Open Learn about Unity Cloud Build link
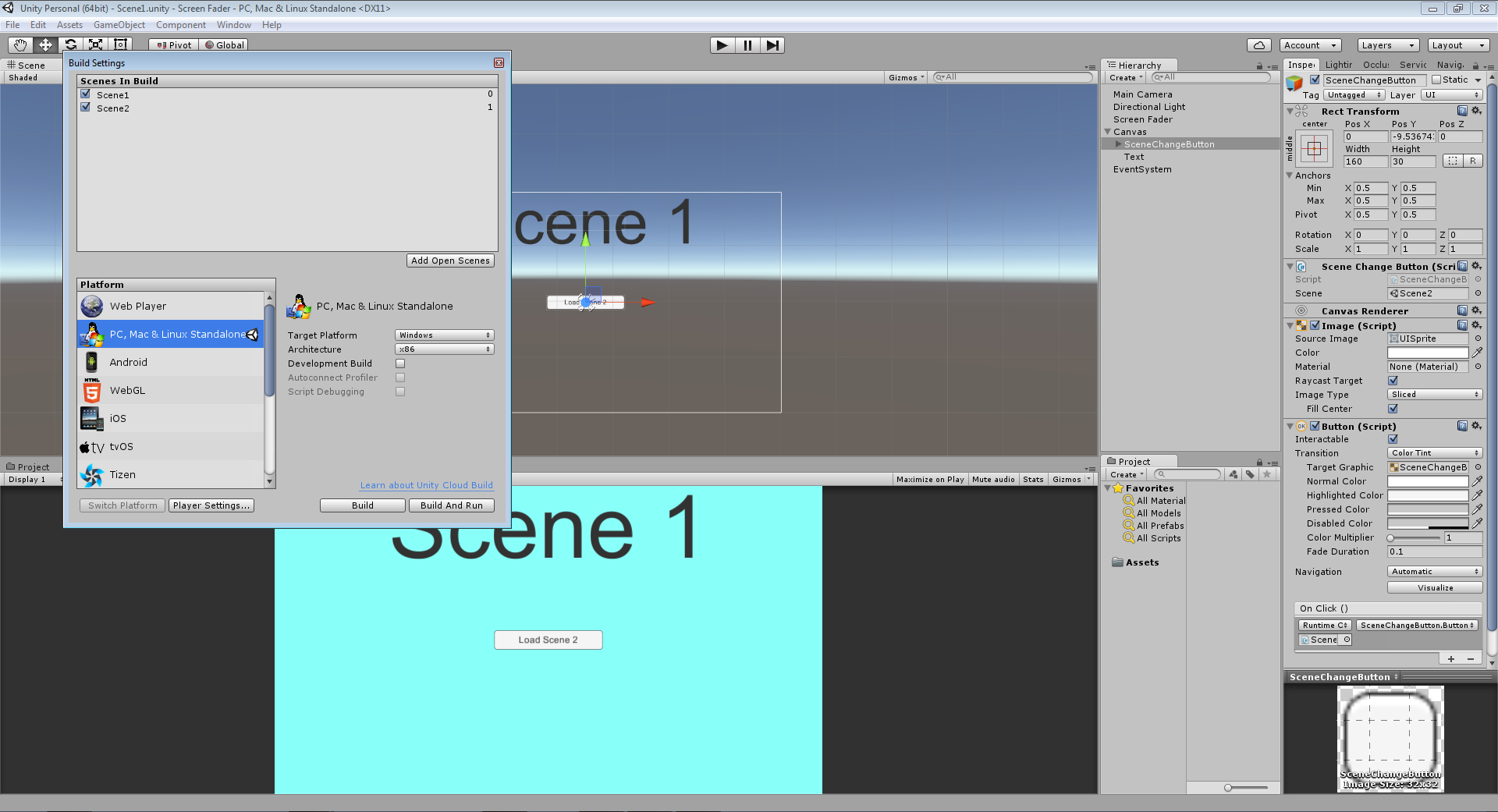1498x812 pixels. (427, 485)
